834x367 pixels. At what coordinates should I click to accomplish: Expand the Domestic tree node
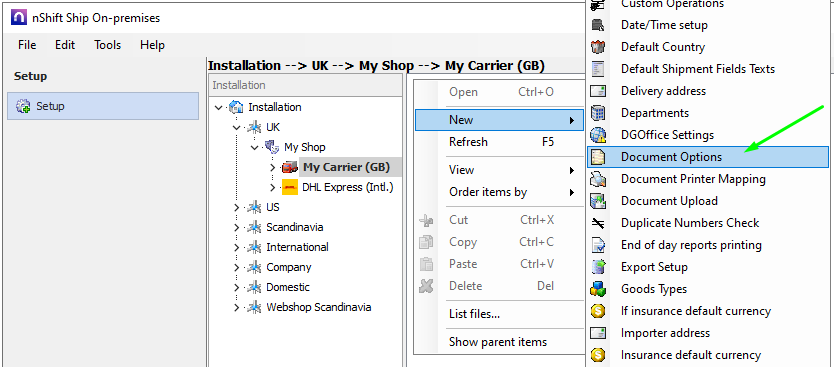(237, 288)
